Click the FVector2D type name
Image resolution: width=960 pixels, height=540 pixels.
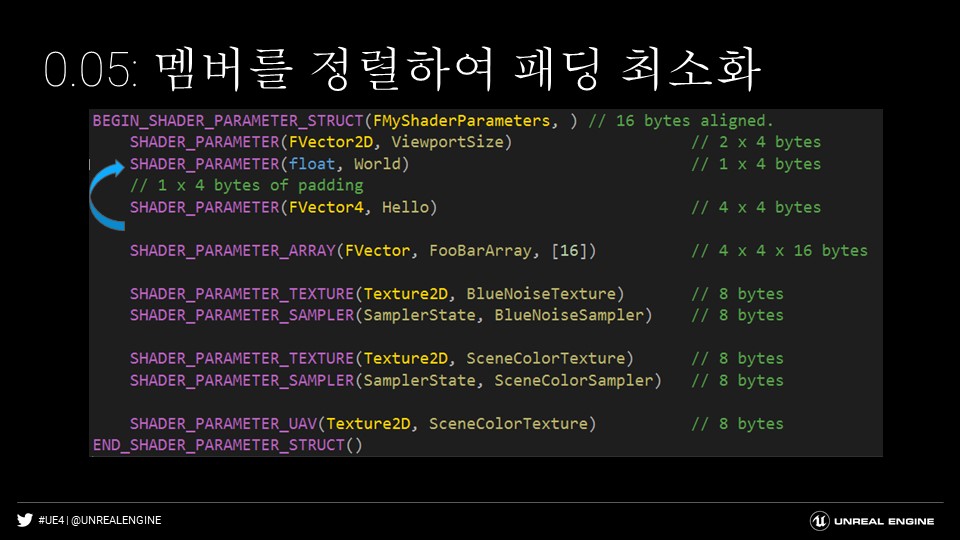(x=331, y=142)
